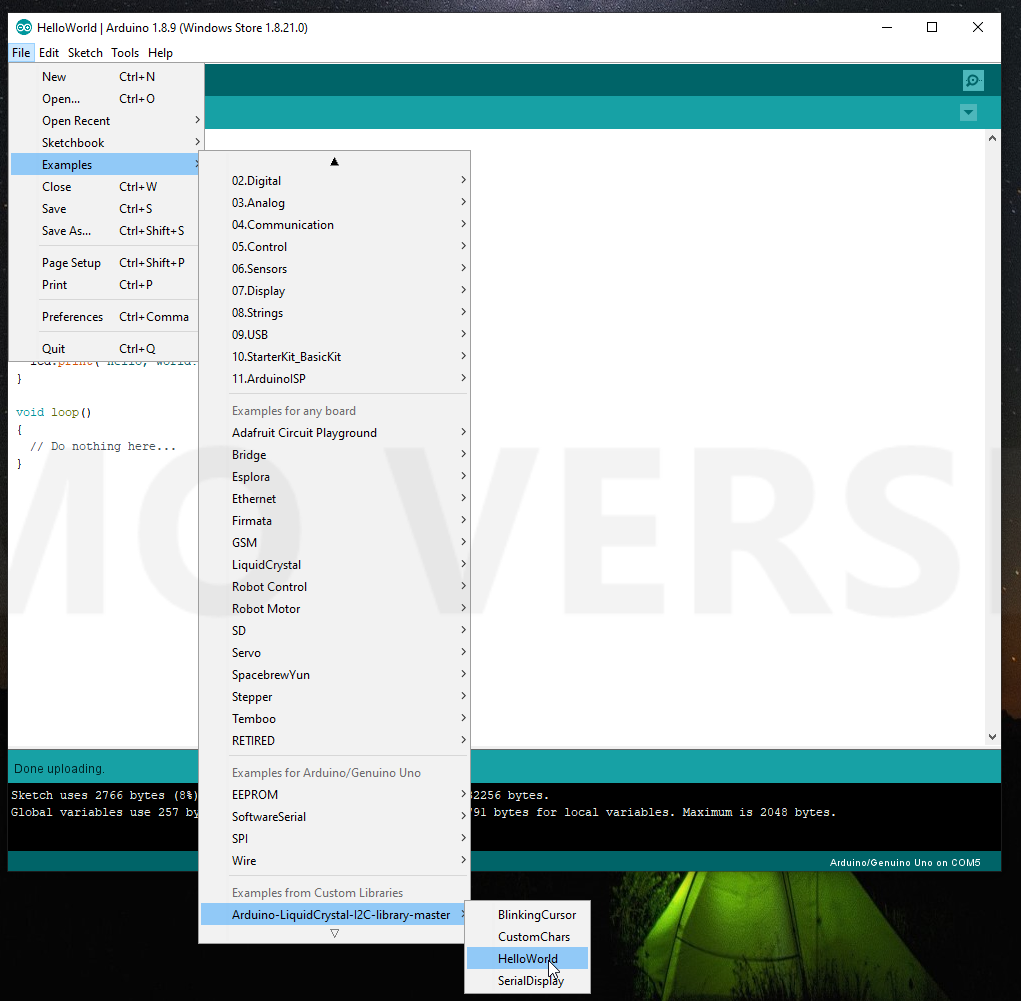Screen dimensions: 1021x1001
Task: Expand the 02.Digital examples submenu
Action: (x=335, y=180)
